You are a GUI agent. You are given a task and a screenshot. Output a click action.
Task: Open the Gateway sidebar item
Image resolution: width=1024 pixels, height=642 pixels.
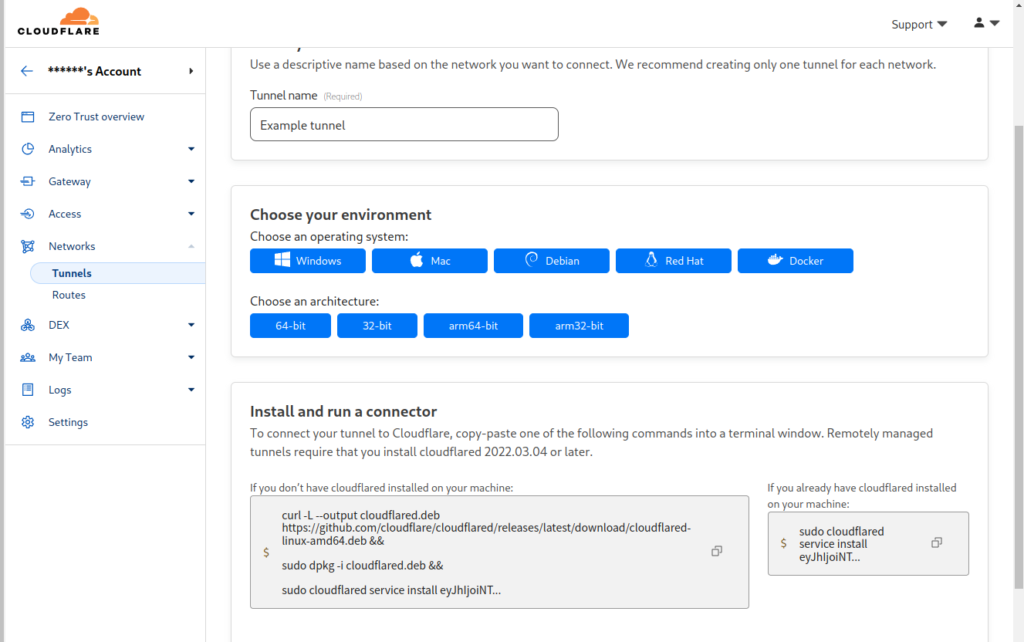tap(69, 182)
